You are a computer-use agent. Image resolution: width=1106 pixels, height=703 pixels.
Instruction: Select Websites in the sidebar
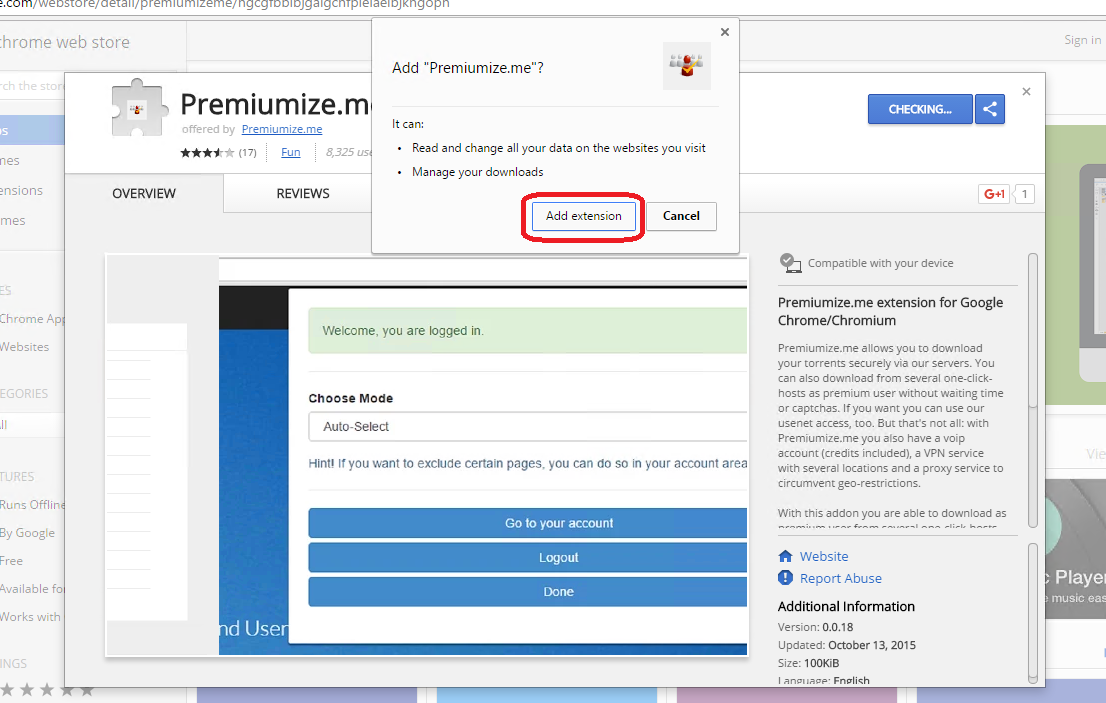tap(25, 347)
